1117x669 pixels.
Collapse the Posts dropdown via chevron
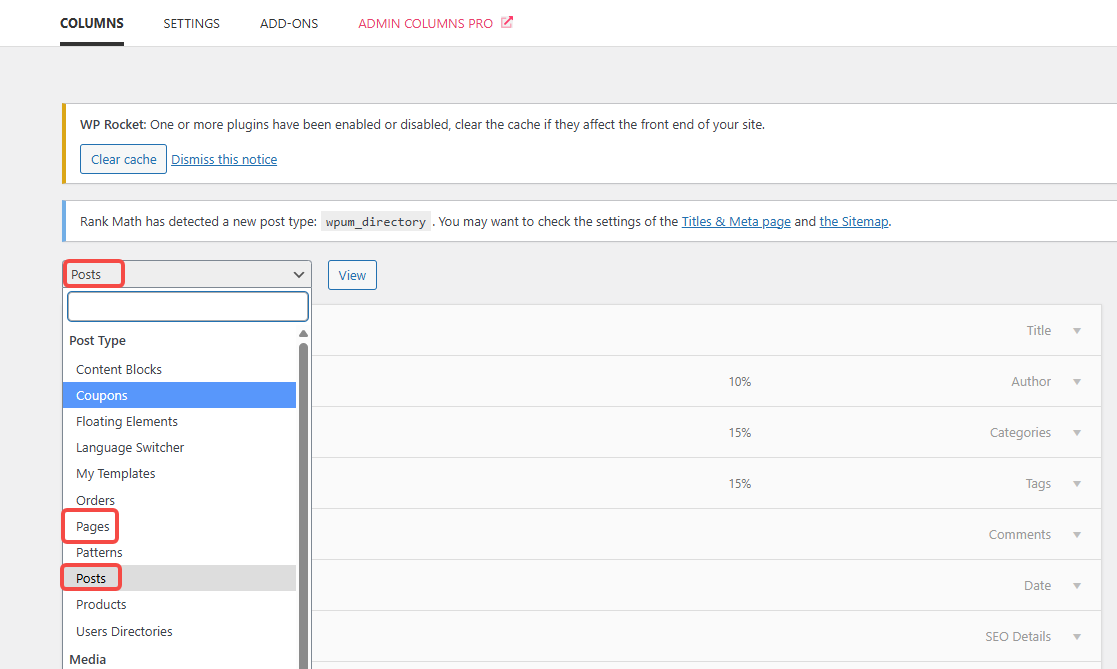click(x=298, y=275)
